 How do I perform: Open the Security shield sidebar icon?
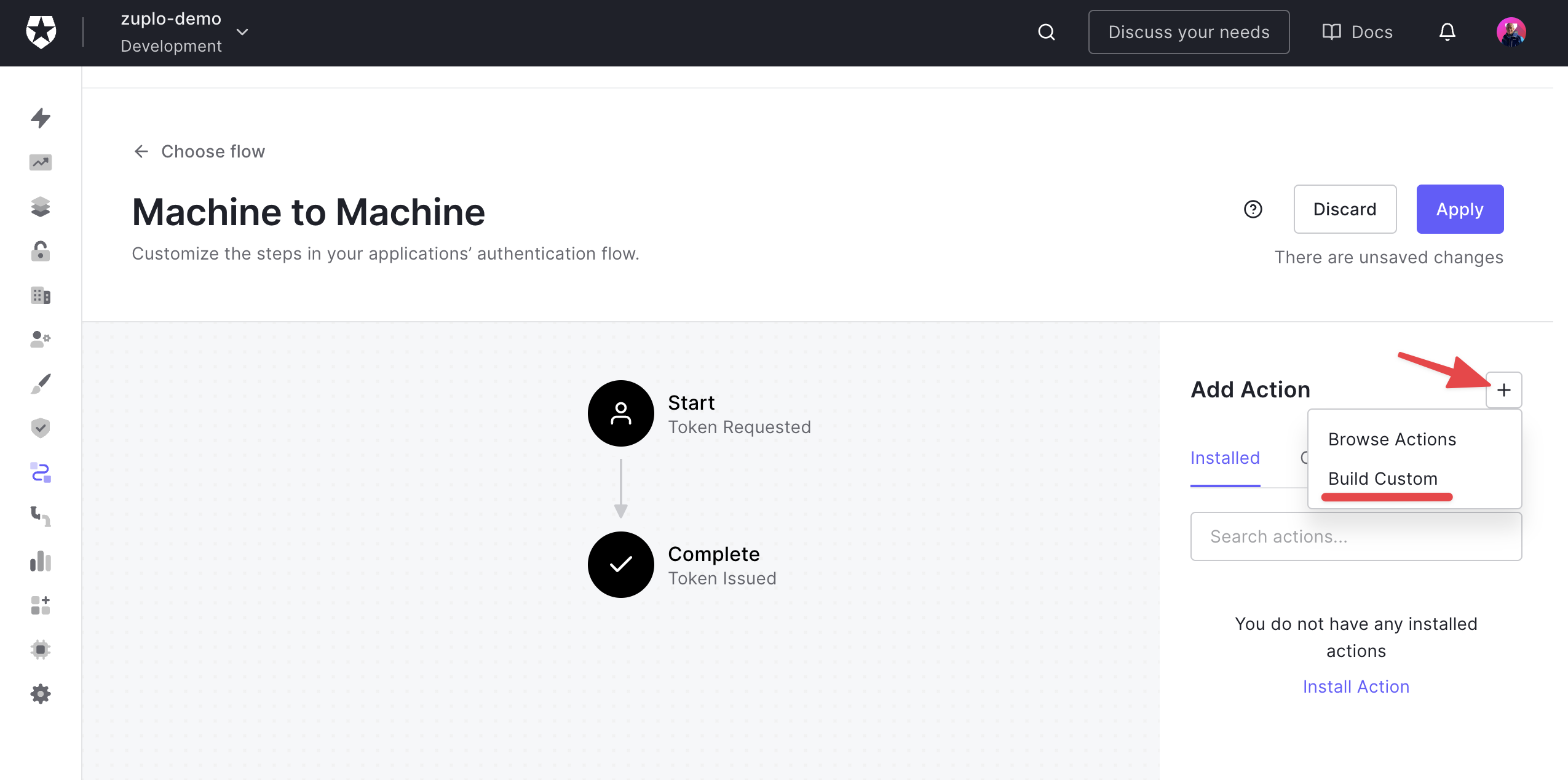point(41,428)
